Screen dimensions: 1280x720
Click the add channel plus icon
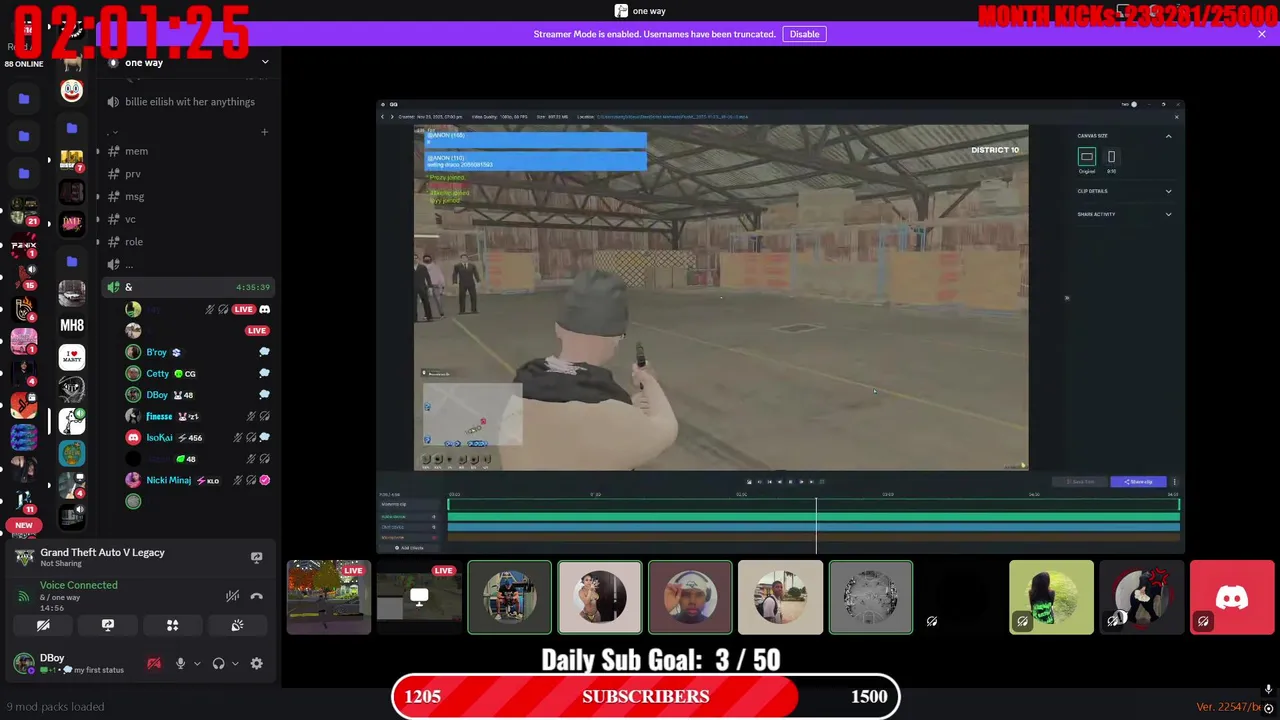tap(264, 132)
